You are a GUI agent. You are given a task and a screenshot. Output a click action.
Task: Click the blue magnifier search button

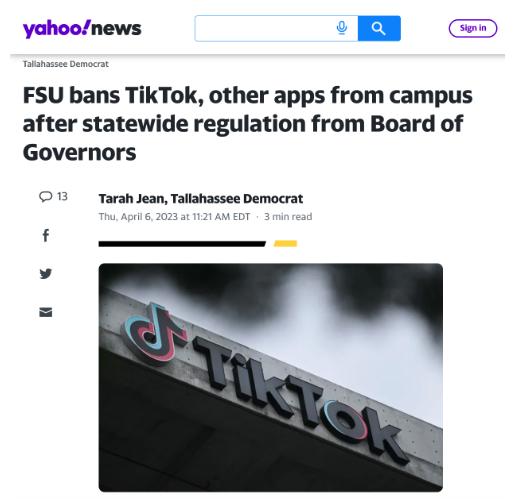379,28
